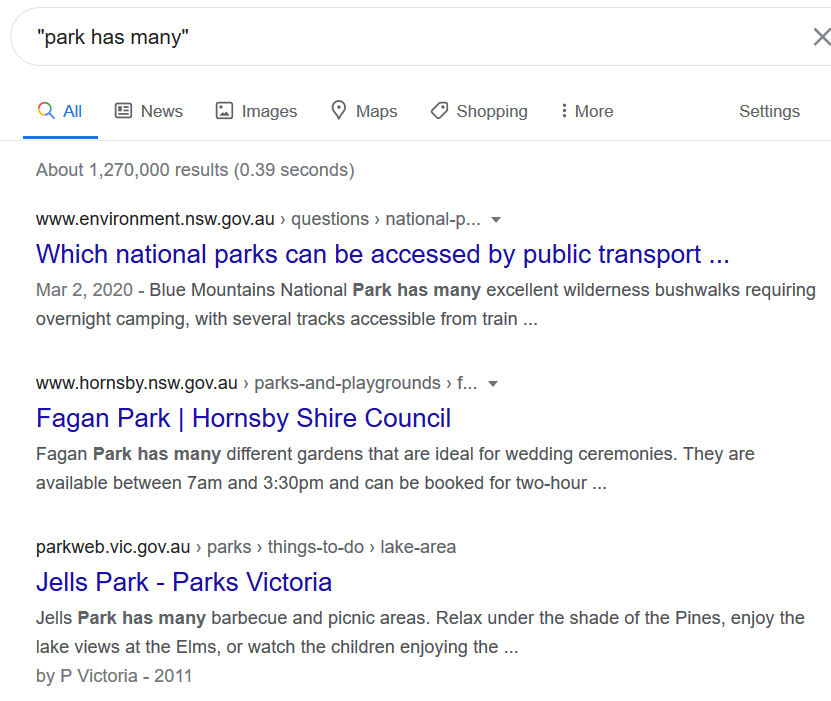Screen dimensions: 831x701
Task: Click the Blue Mountains National Park snippet text
Action: pos(426,305)
